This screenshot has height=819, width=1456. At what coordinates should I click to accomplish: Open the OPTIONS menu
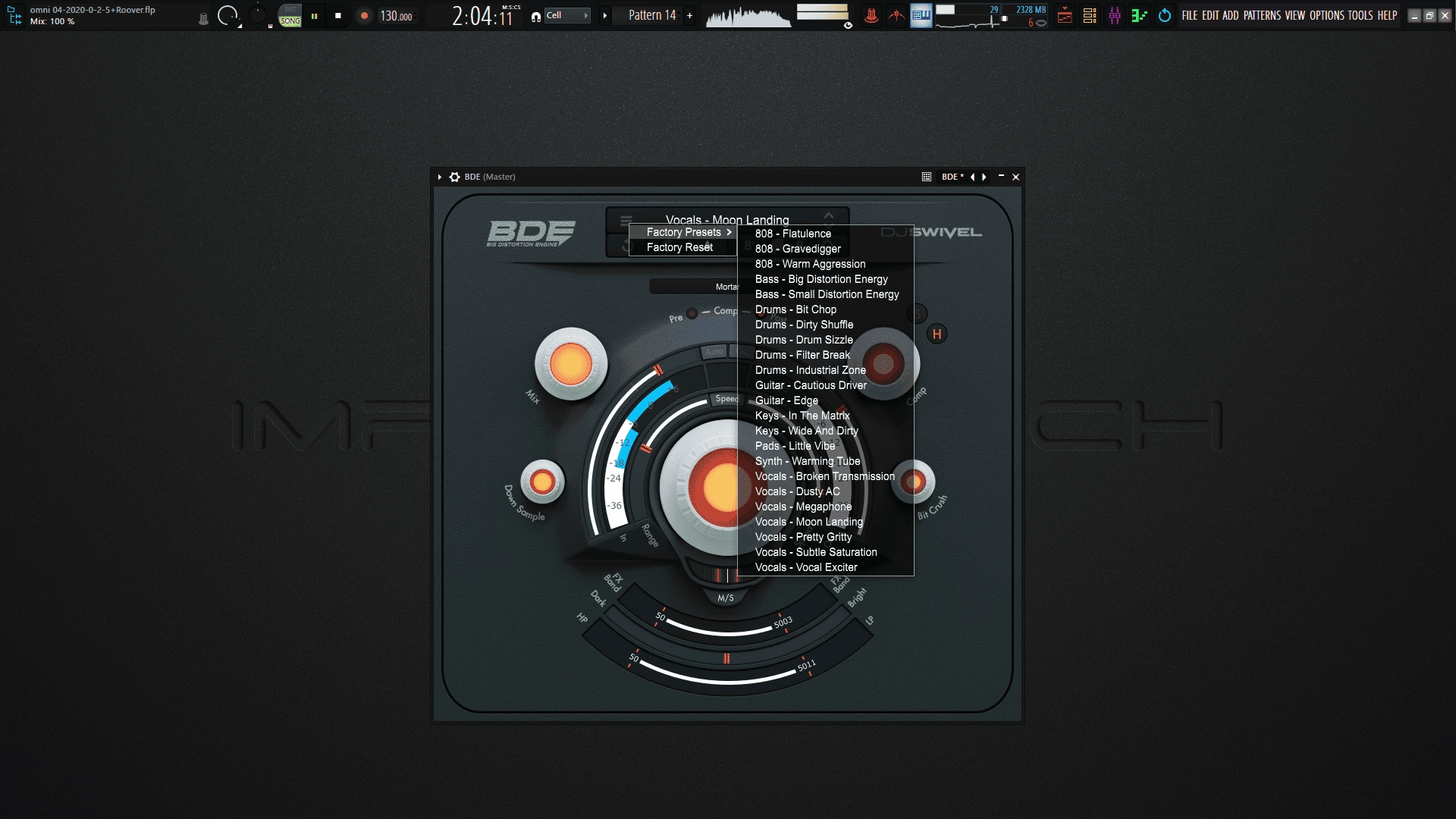1327,15
